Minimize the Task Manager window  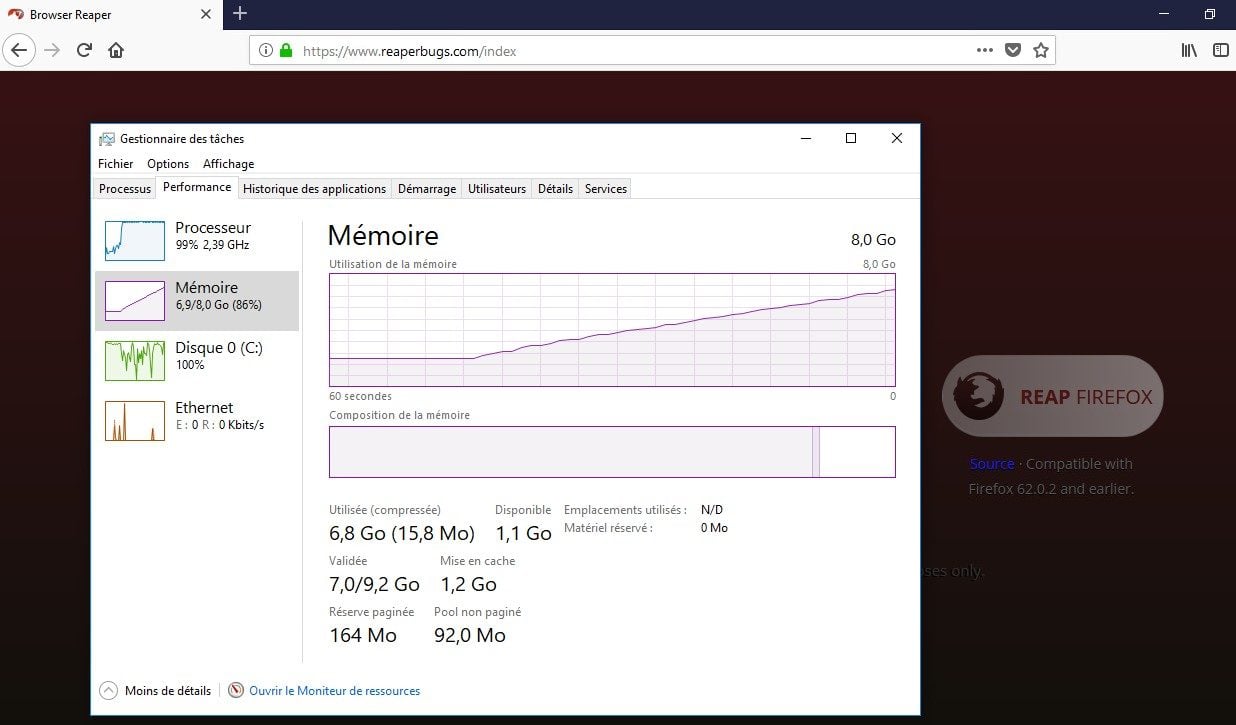coord(805,139)
